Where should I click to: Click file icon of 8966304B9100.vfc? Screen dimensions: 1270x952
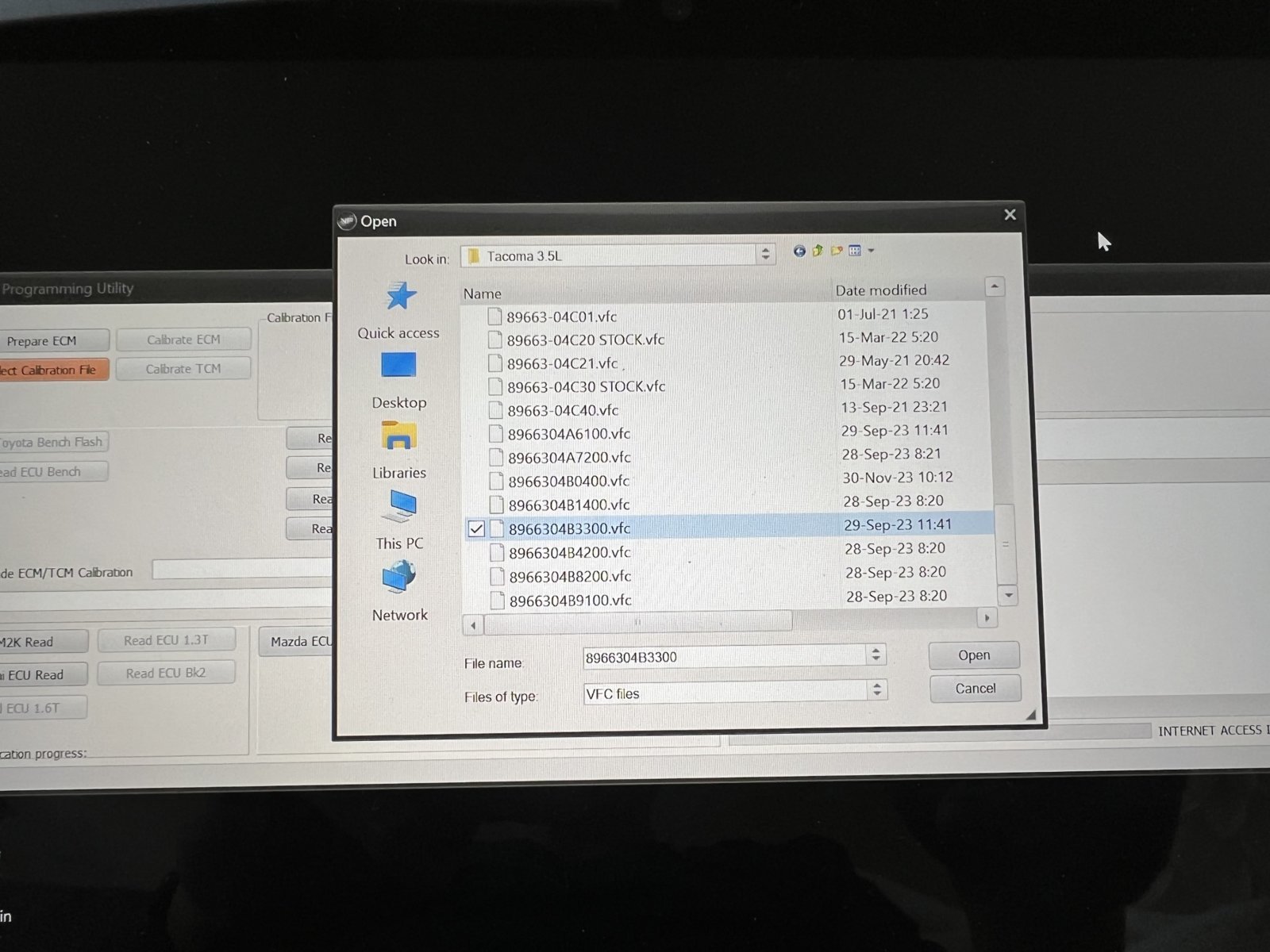(x=498, y=601)
